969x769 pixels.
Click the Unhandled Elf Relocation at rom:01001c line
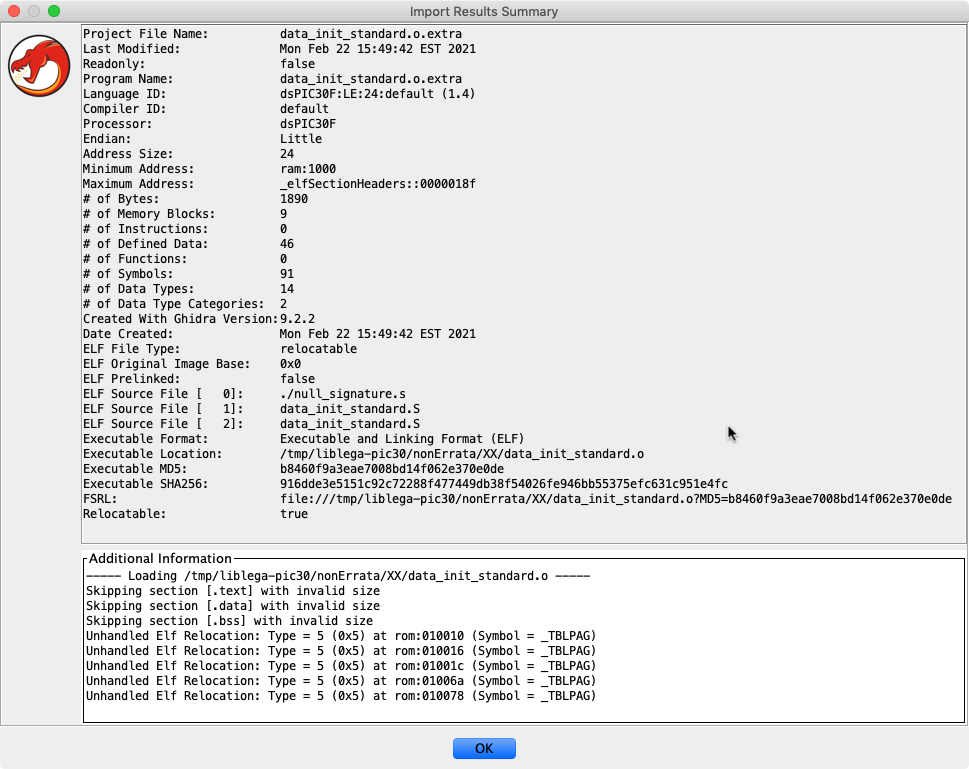pyautogui.click(x=341, y=666)
